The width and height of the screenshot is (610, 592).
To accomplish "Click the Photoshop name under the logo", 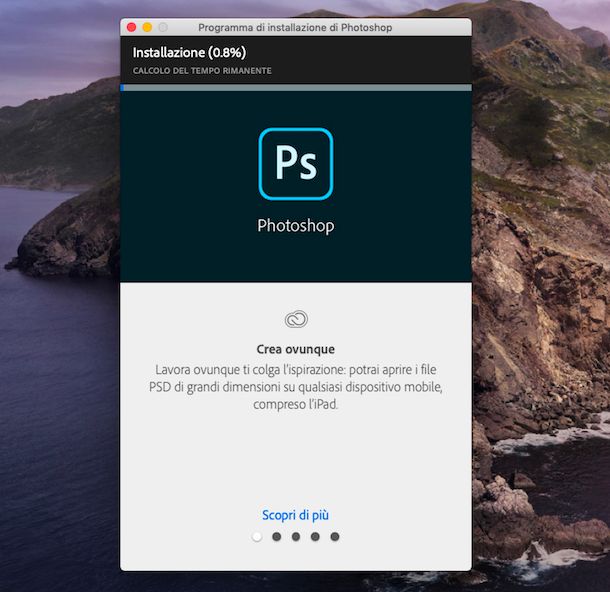I will point(296,226).
